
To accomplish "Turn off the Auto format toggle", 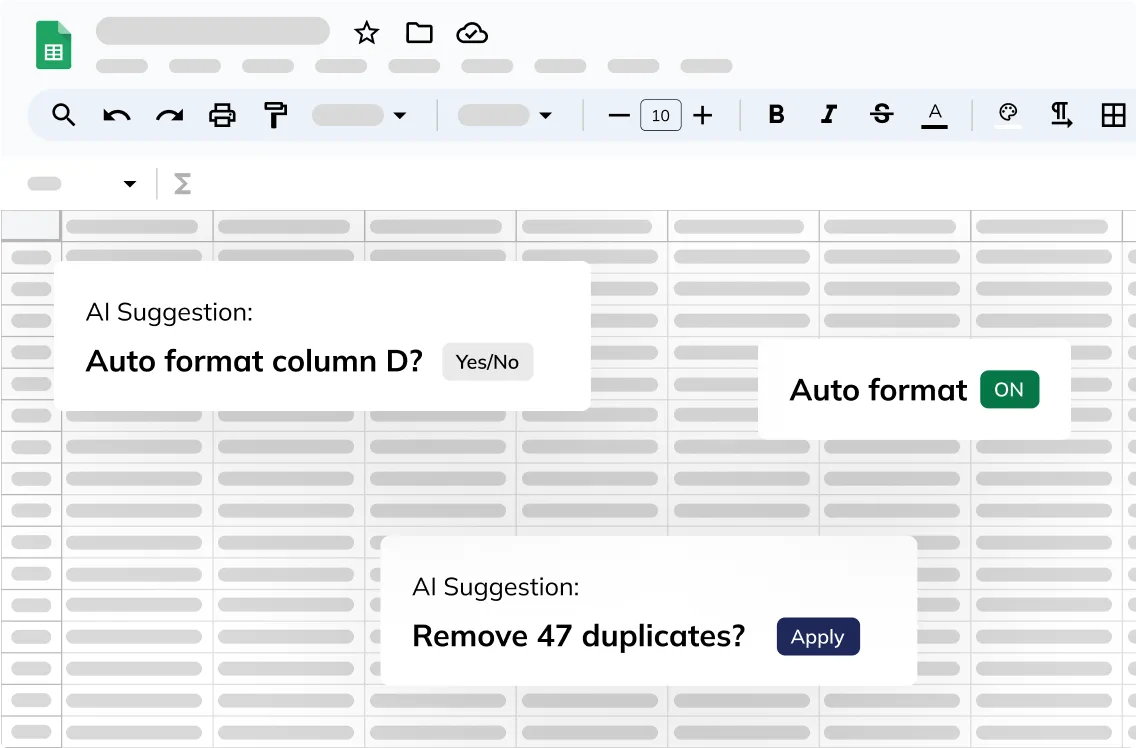I will click(x=1009, y=389).
